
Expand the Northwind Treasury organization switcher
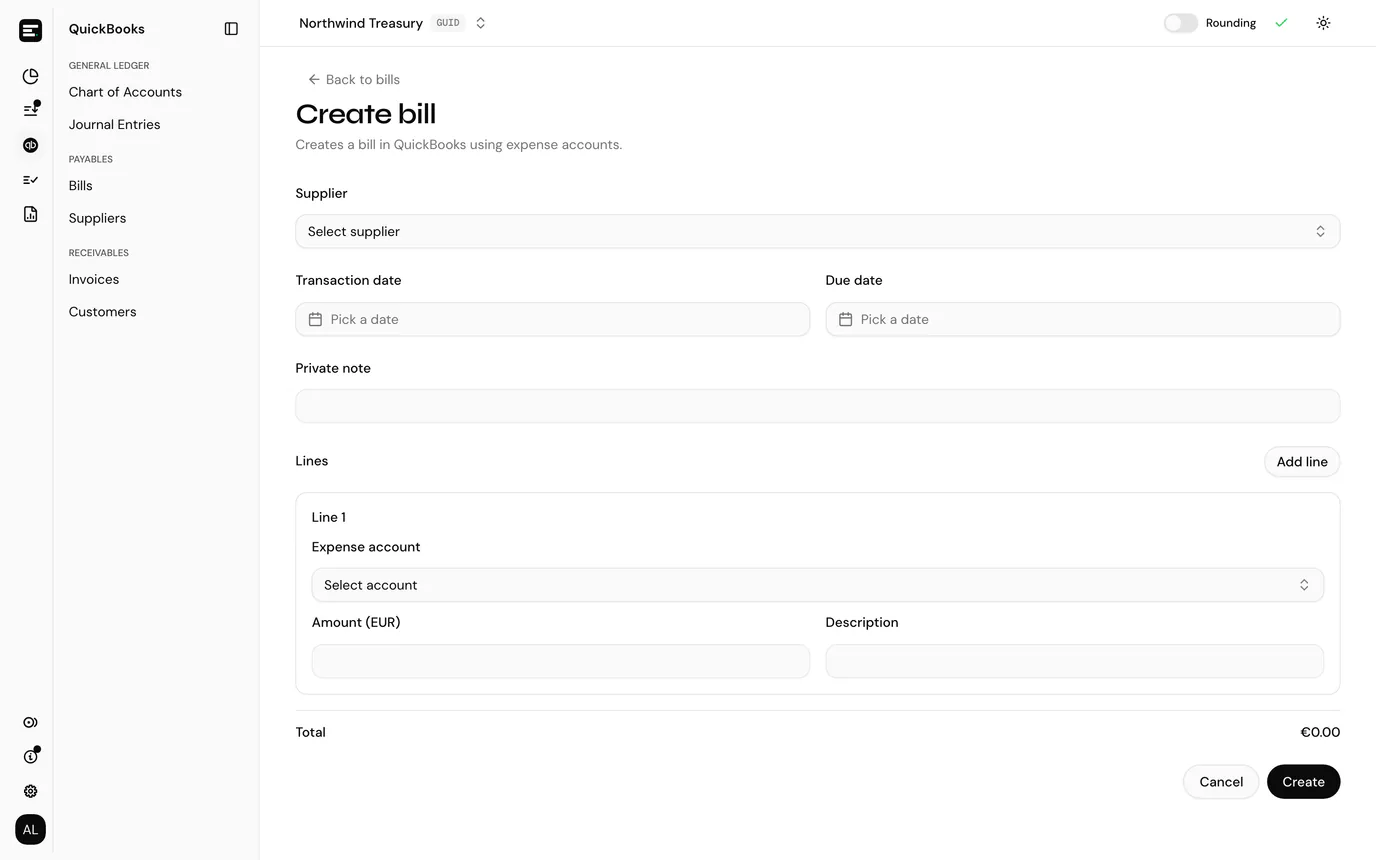(x=480, y=23)
